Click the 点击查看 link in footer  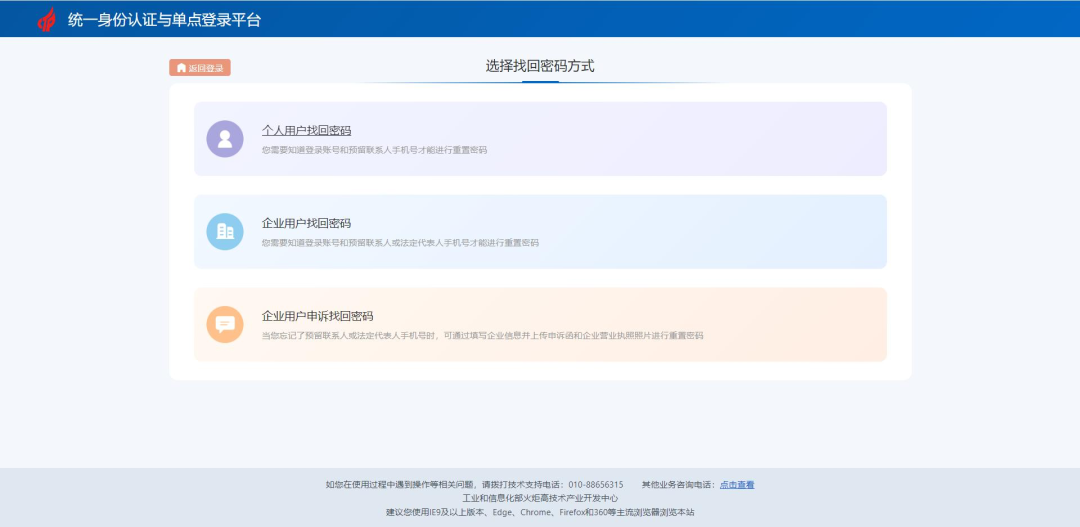(x=737, y=485)
